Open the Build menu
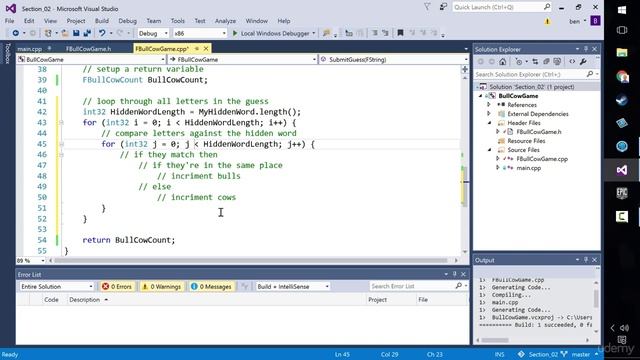Viewport: 640px width, 360px height. point(102,21)
